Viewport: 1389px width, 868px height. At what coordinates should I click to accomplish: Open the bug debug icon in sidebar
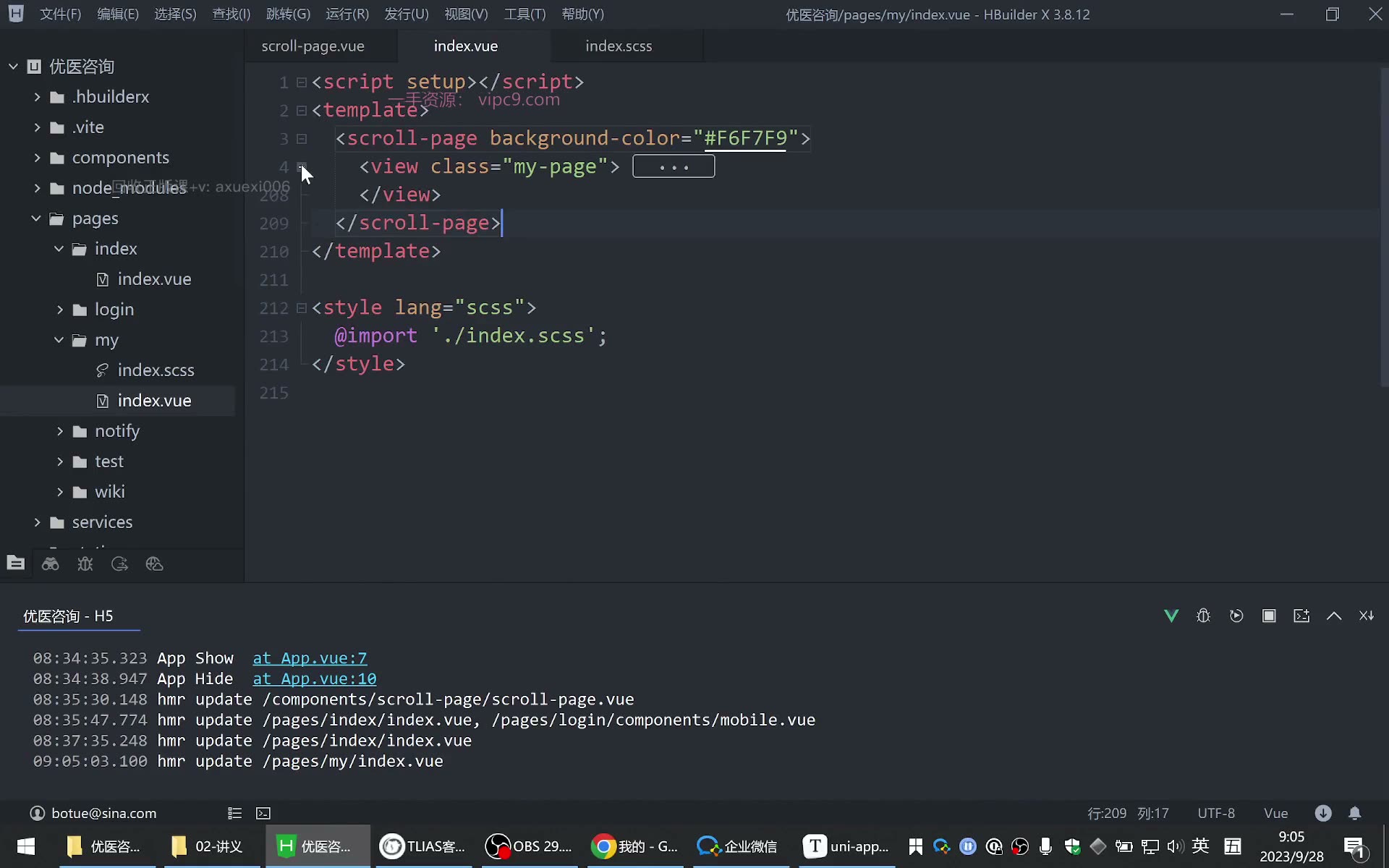[85, 564]
